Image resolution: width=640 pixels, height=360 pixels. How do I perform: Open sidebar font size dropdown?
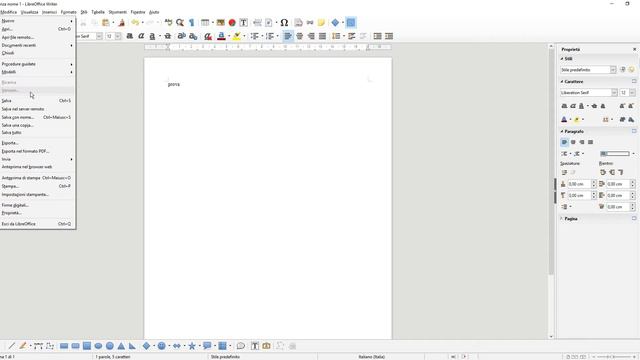(632, 93)
